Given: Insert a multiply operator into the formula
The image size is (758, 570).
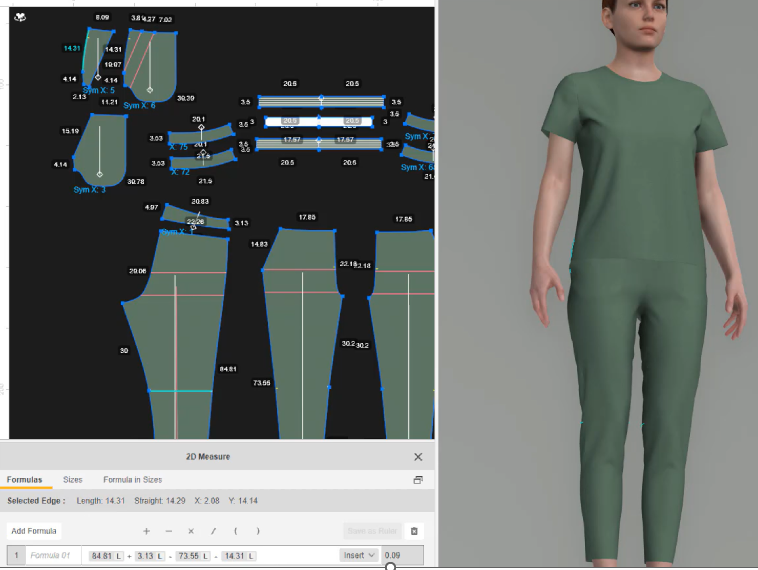Looking at the screenshot, I should (191, 531).
